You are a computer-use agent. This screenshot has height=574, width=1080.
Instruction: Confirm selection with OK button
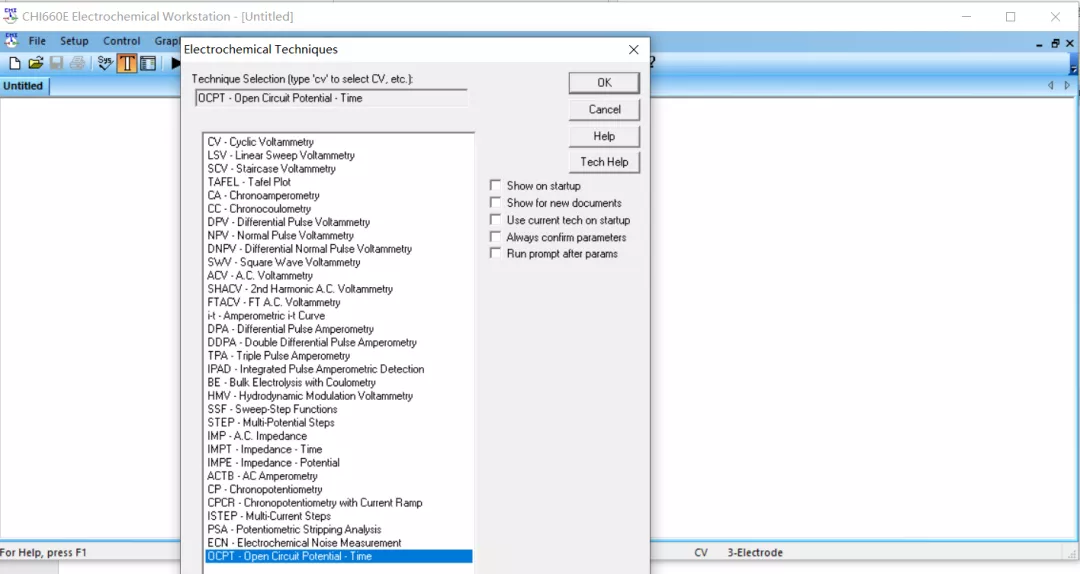pyautogui.click(x=604, y=83)
